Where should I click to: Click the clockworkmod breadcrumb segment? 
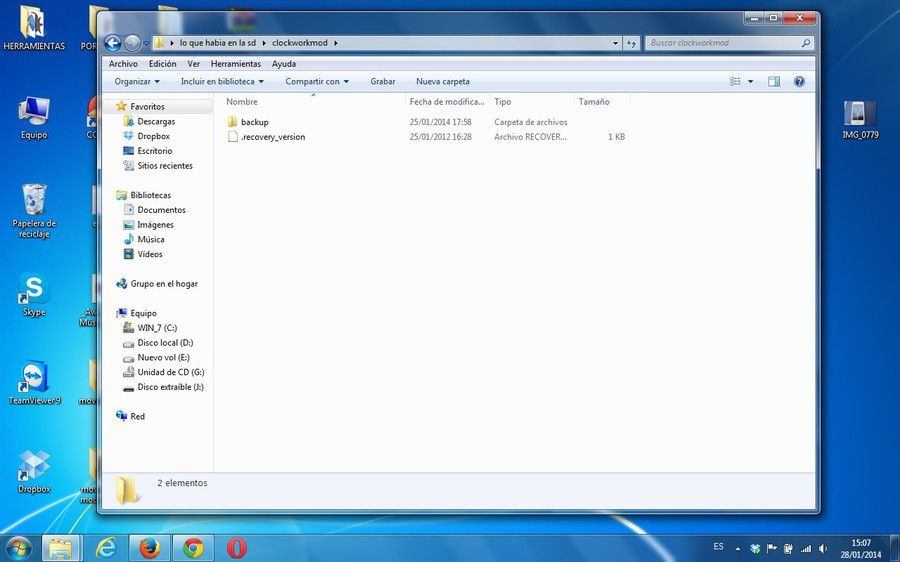300,43
